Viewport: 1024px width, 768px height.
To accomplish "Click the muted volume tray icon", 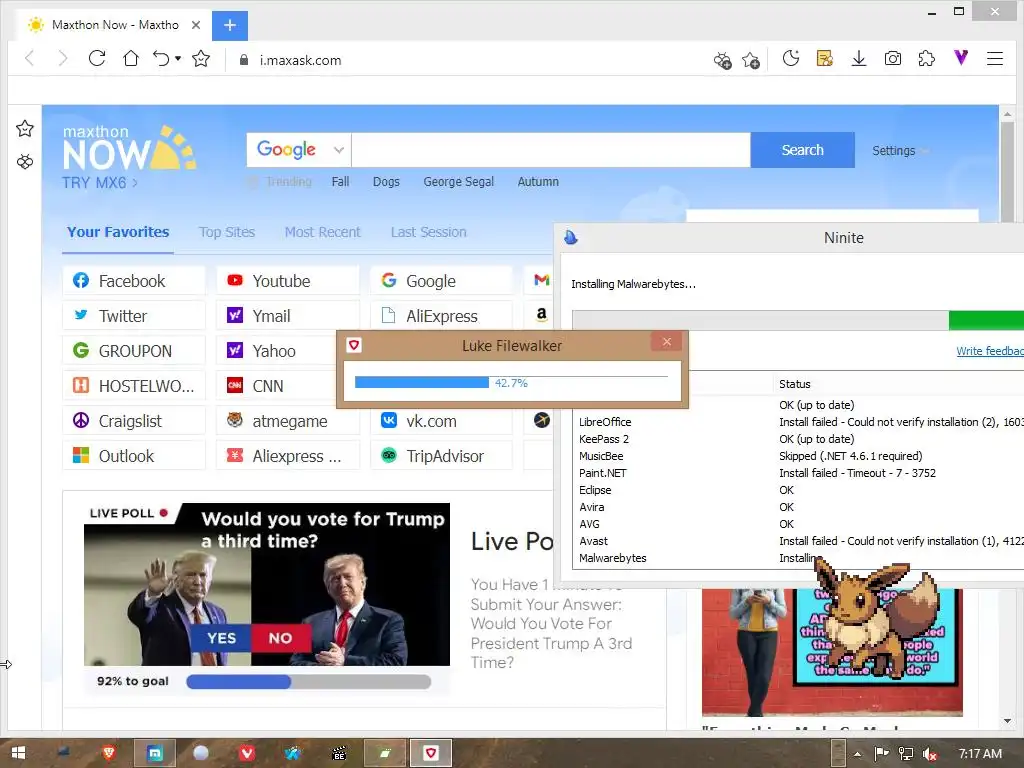I will point(930,754).
